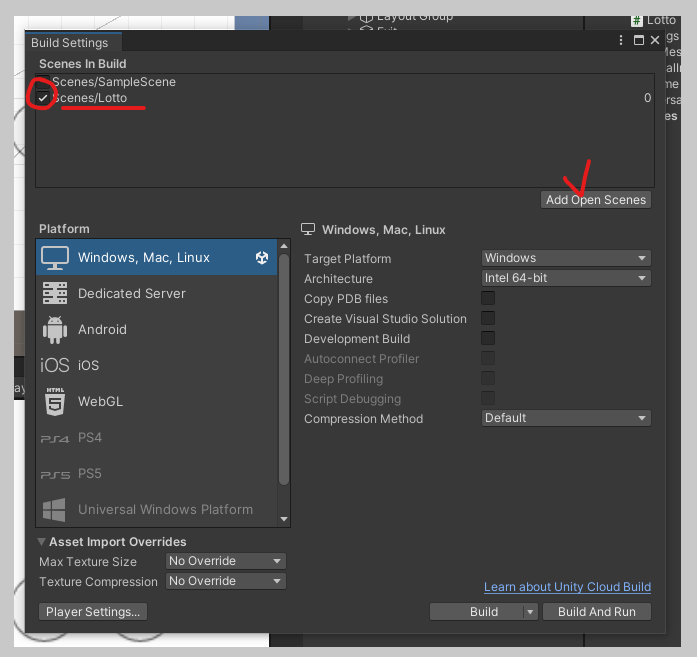Click the monitor icon beside platform heading
The image size is (697, 657).
(x=308, y=229)
